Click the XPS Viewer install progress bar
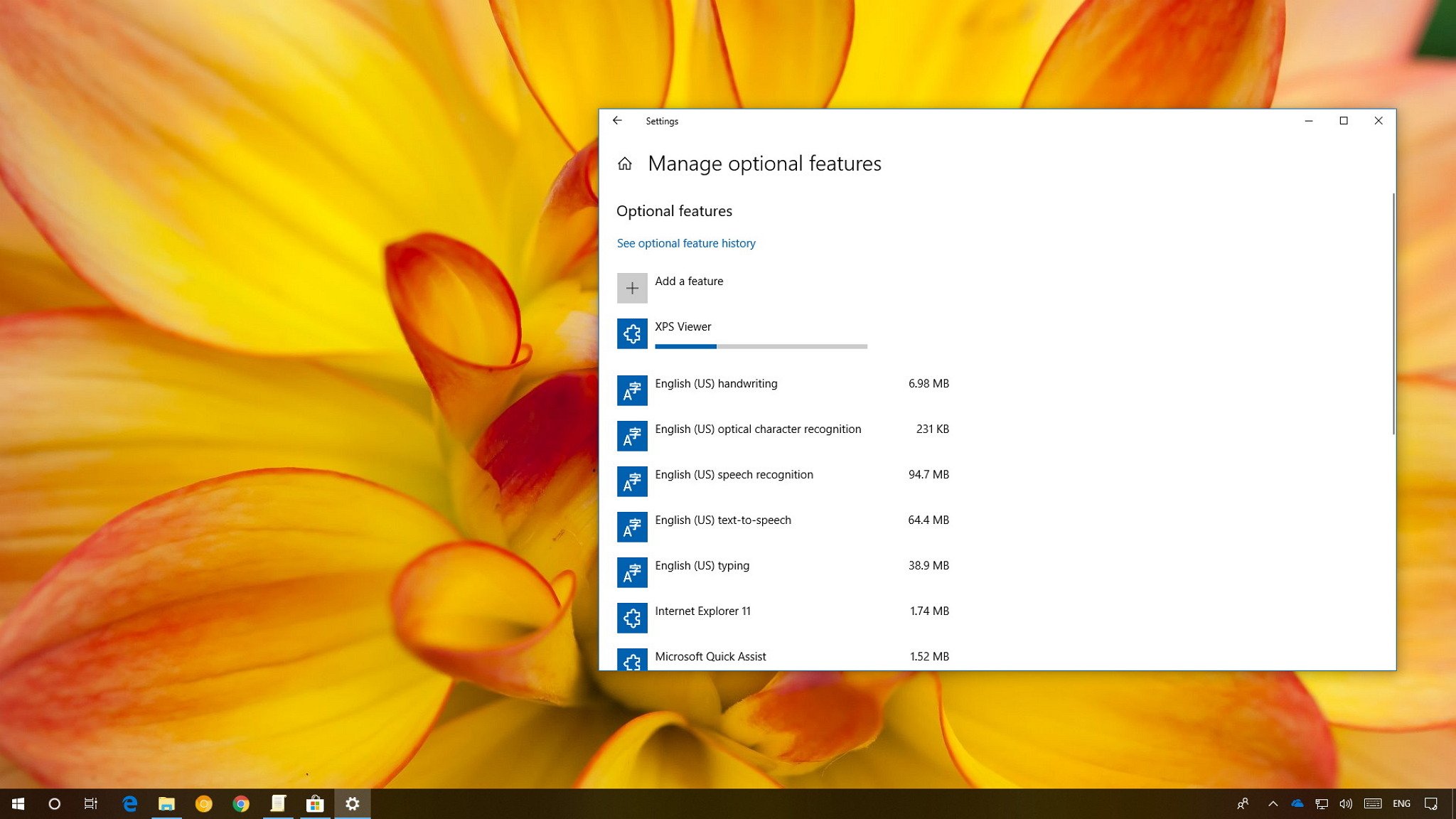The image size is (1456, 819). coord(761,346)
